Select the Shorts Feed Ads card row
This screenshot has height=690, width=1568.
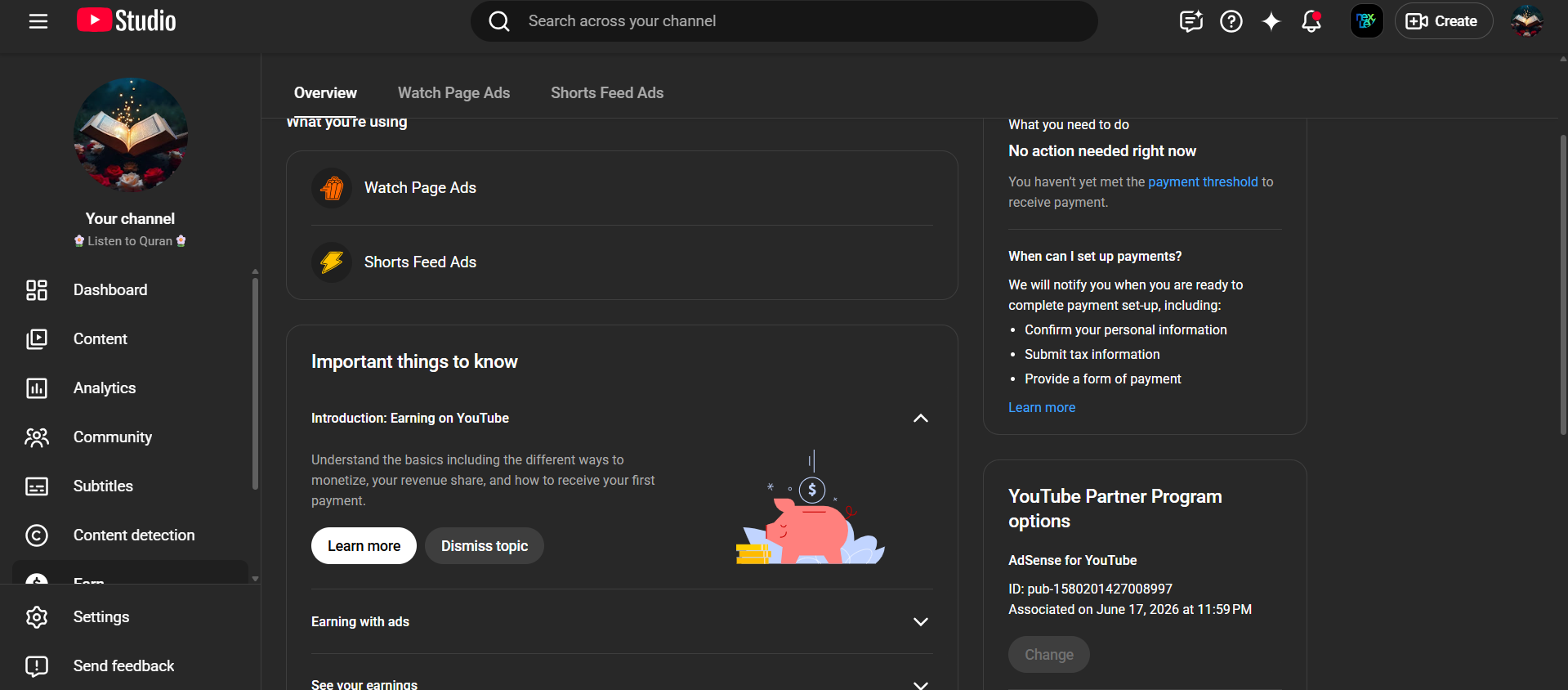[622, 262]
